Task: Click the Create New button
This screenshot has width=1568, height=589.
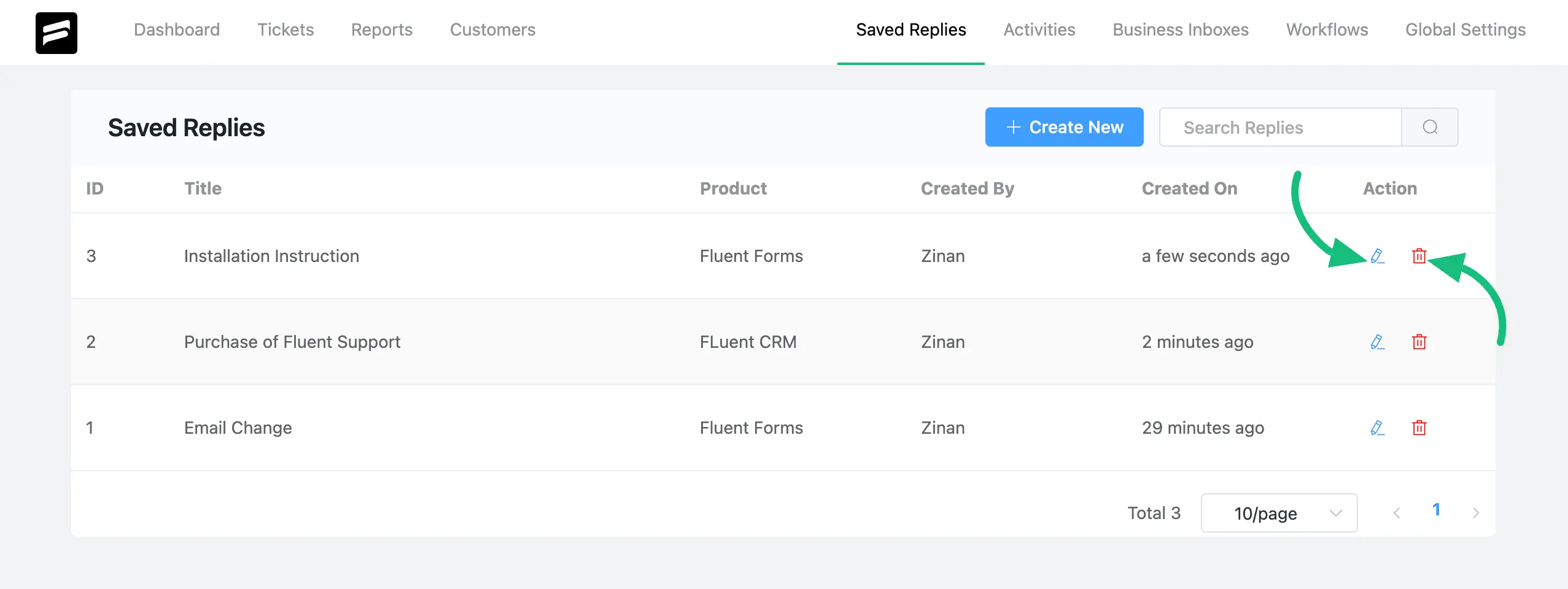Action: pyautogui.click(x=1064, y=127)
